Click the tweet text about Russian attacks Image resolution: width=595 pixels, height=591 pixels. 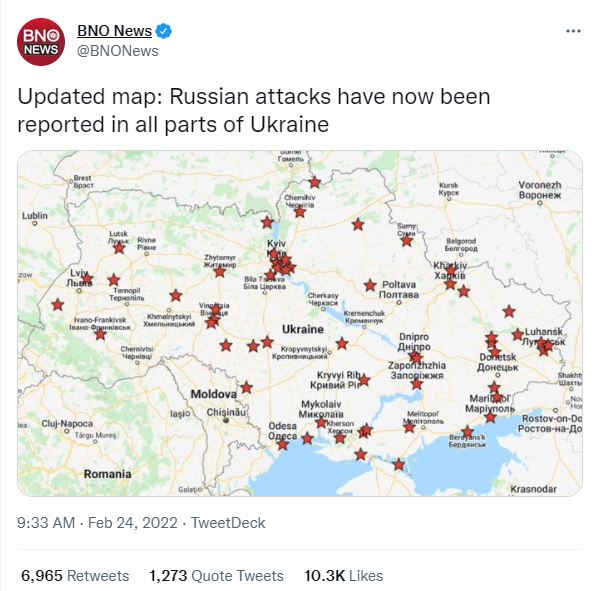click(x=253, y=110)
